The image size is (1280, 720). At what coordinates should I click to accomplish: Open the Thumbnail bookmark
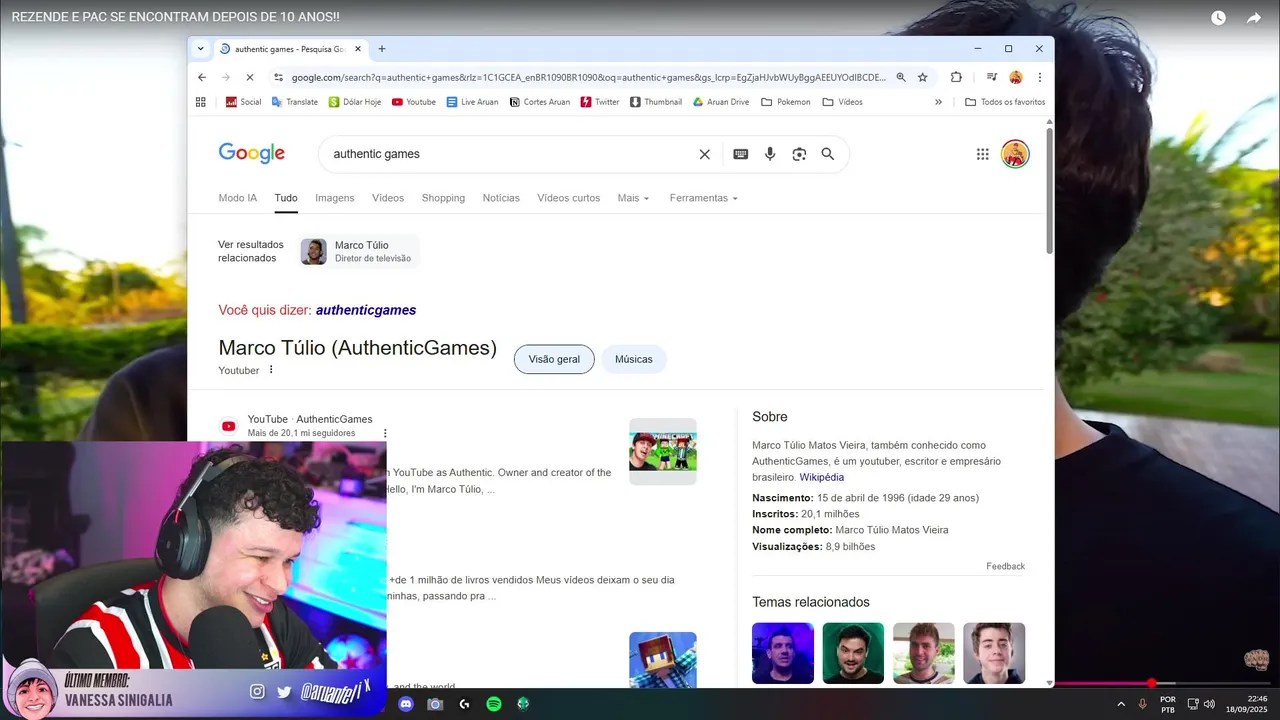point(655,102)
